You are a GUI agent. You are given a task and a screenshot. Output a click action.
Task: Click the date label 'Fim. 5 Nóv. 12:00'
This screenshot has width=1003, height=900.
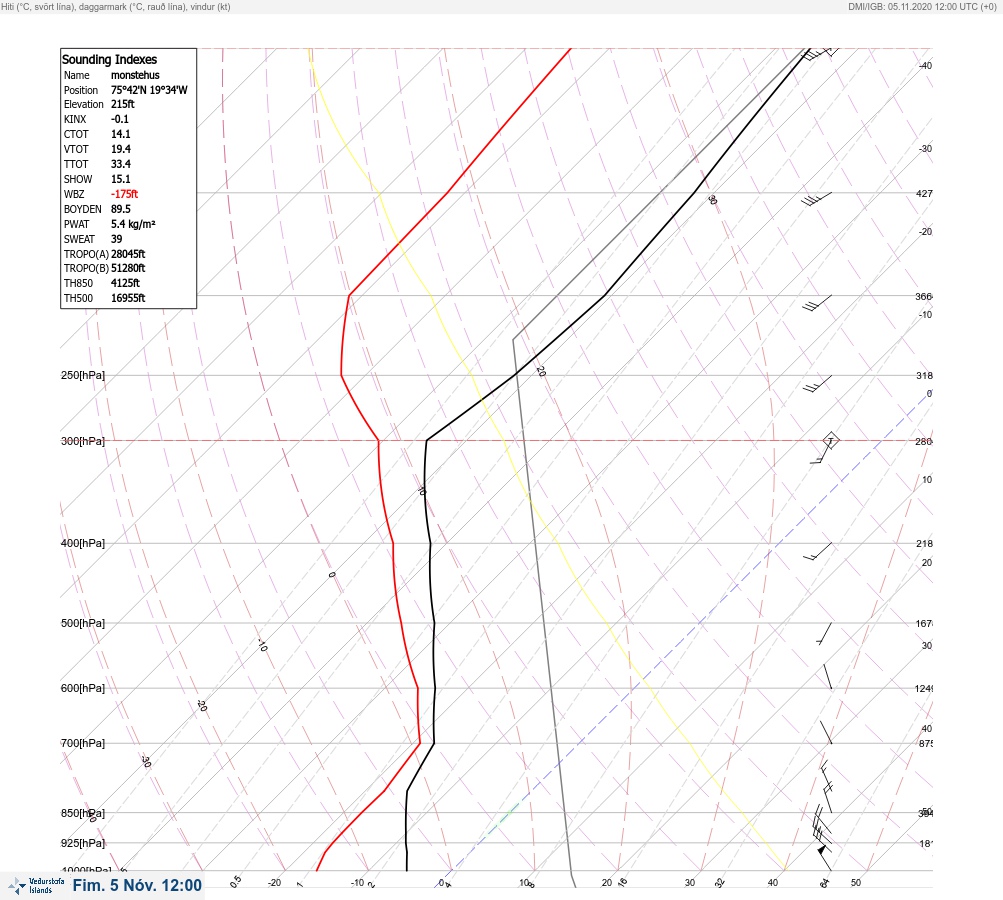click(137, 885)
